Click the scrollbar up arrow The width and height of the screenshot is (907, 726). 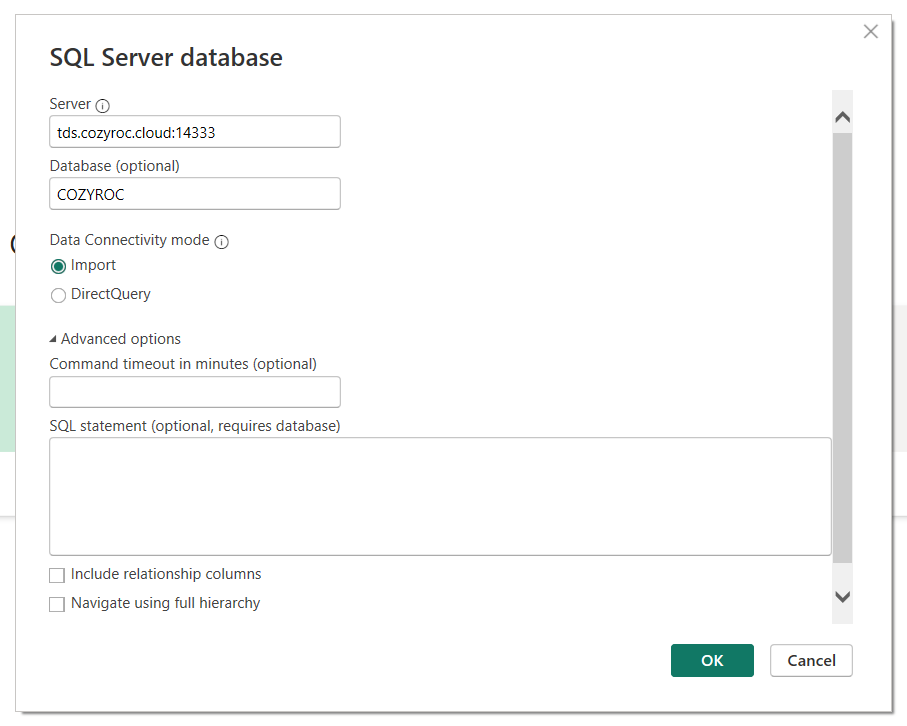point(842,115)
